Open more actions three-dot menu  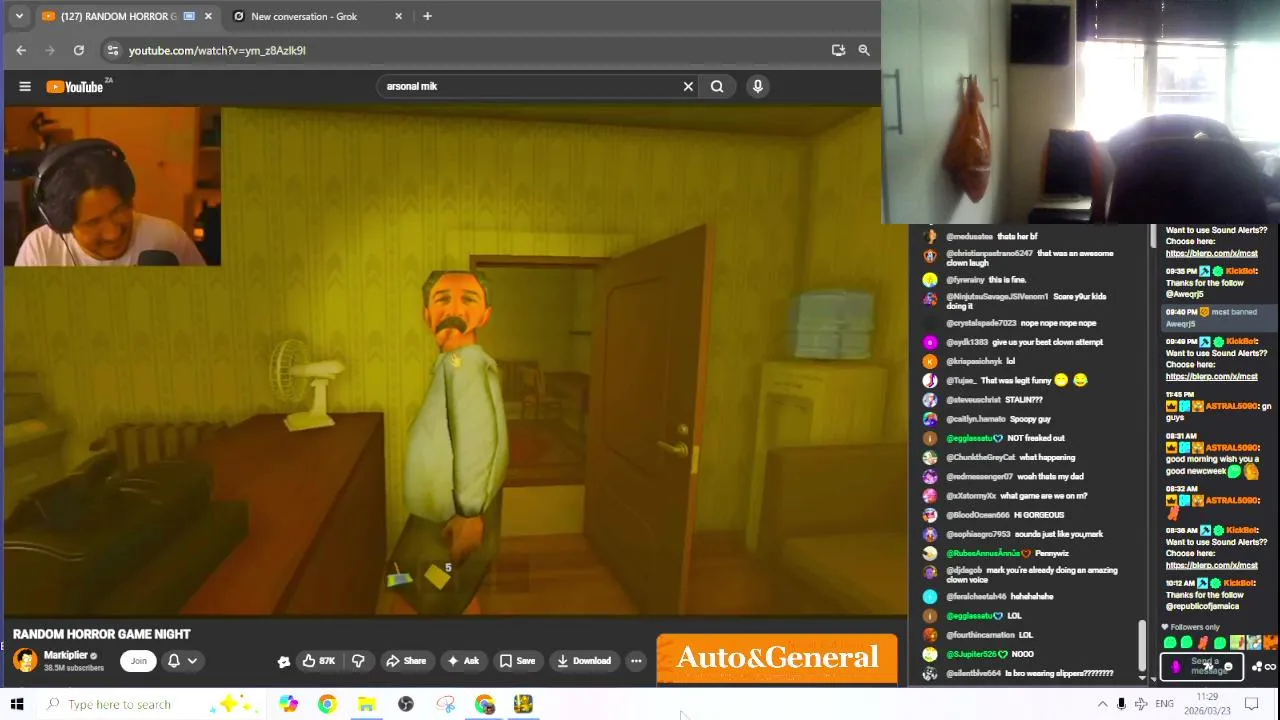click(x=636, y=660)
